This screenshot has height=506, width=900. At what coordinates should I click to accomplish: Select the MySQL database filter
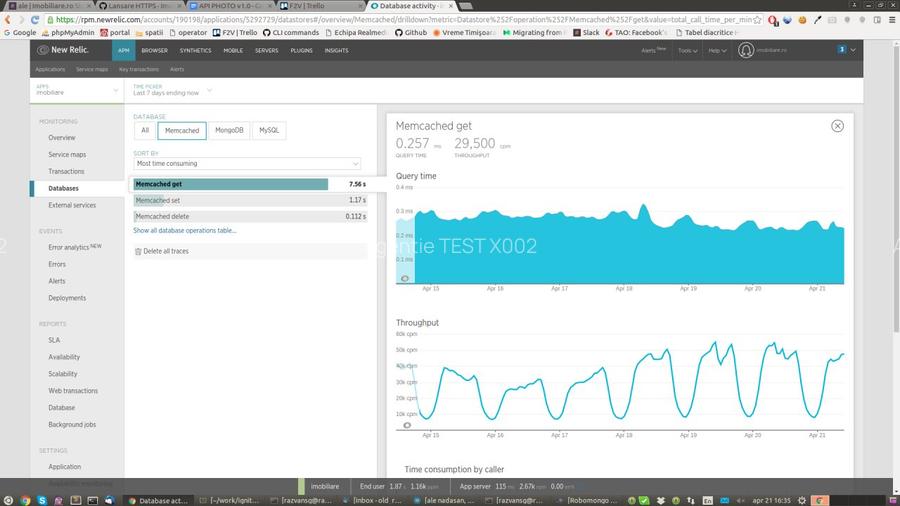tap(269, 130)
